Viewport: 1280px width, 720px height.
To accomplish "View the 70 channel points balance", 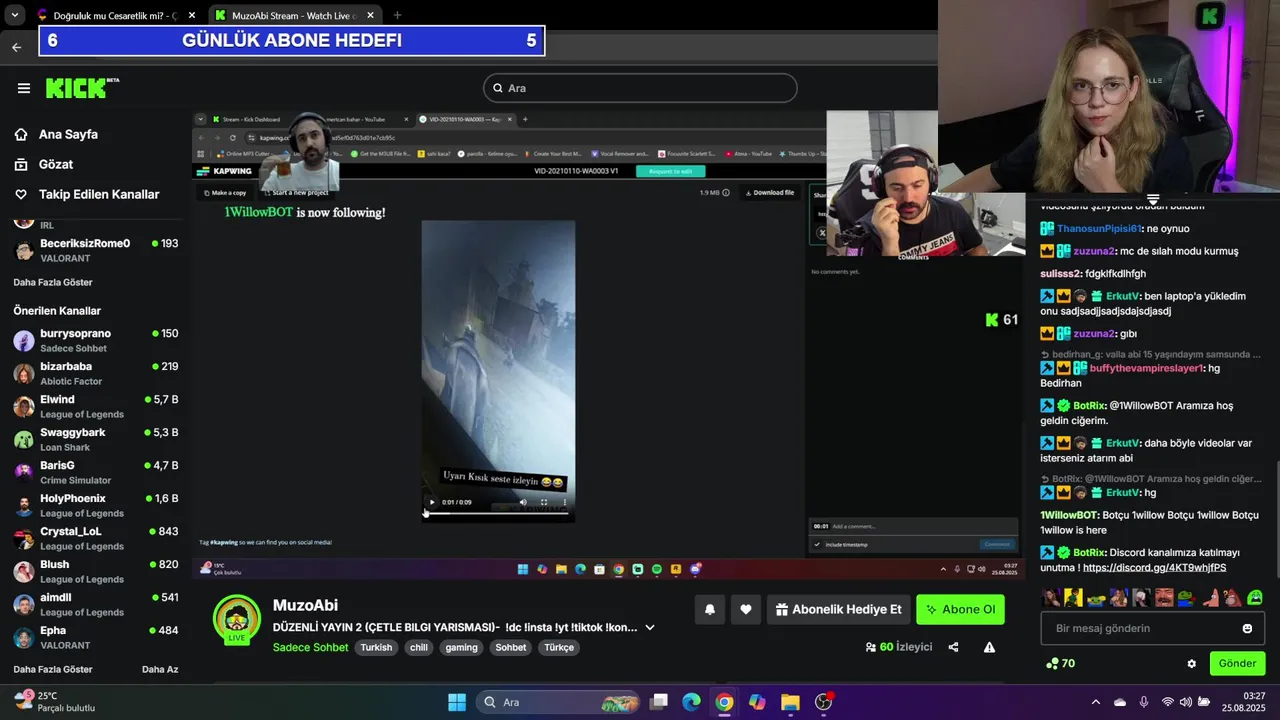I will (x=1060, y=663).
